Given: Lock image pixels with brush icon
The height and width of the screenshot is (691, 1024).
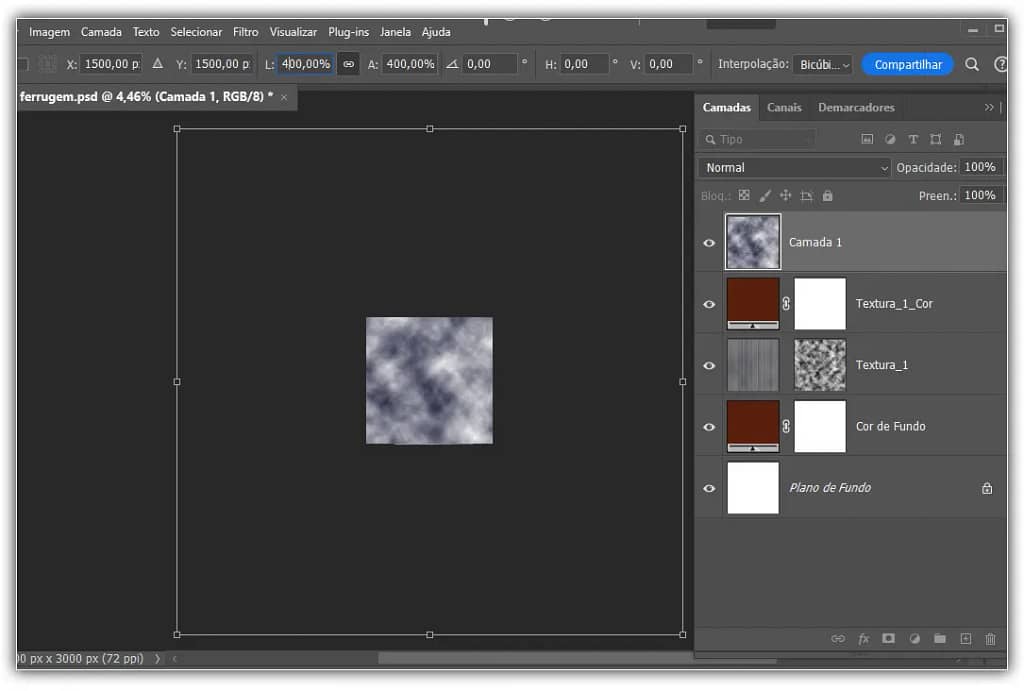Looking at the screenshot, I should [x=765, y=195].
